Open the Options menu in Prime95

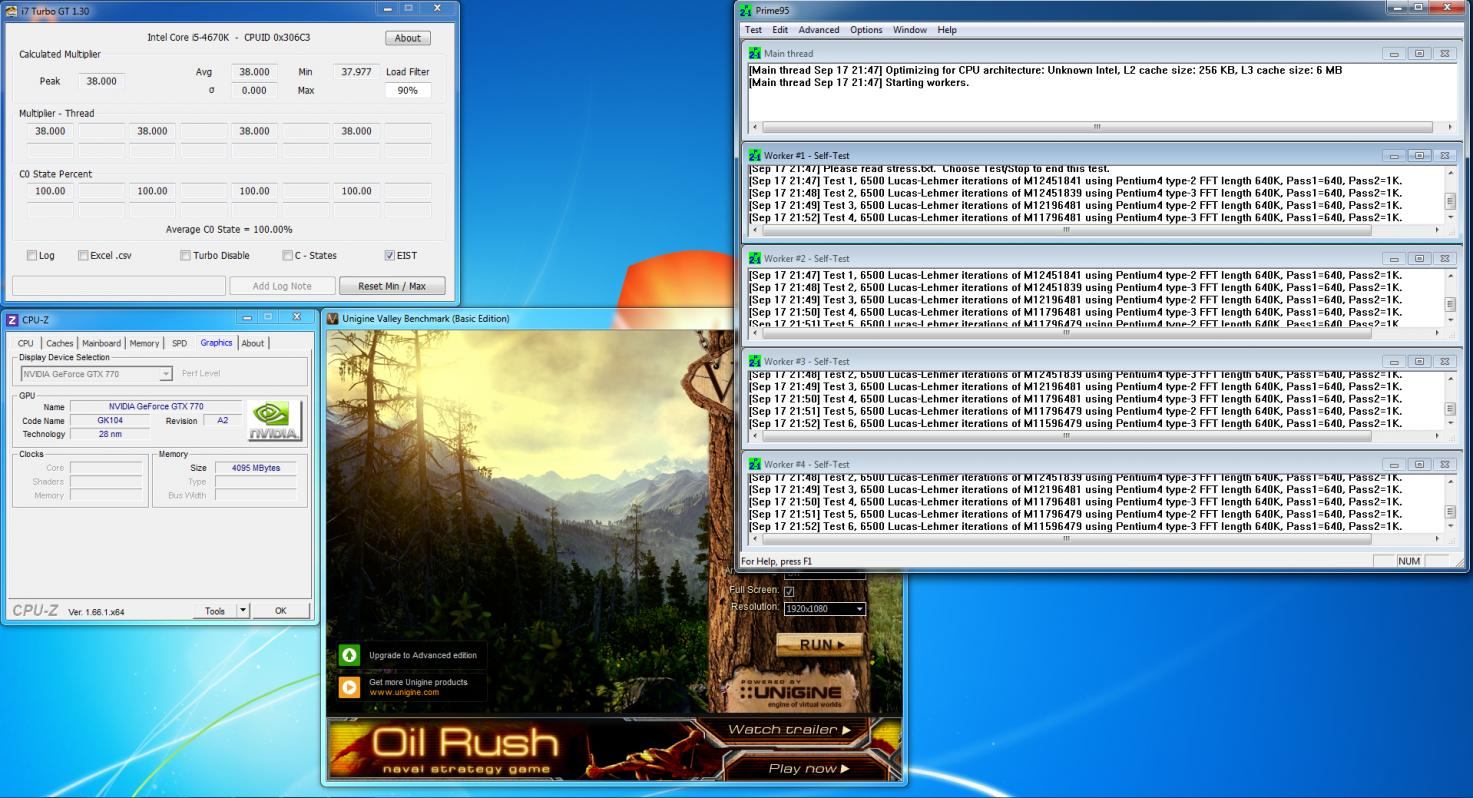pos(866,30)
